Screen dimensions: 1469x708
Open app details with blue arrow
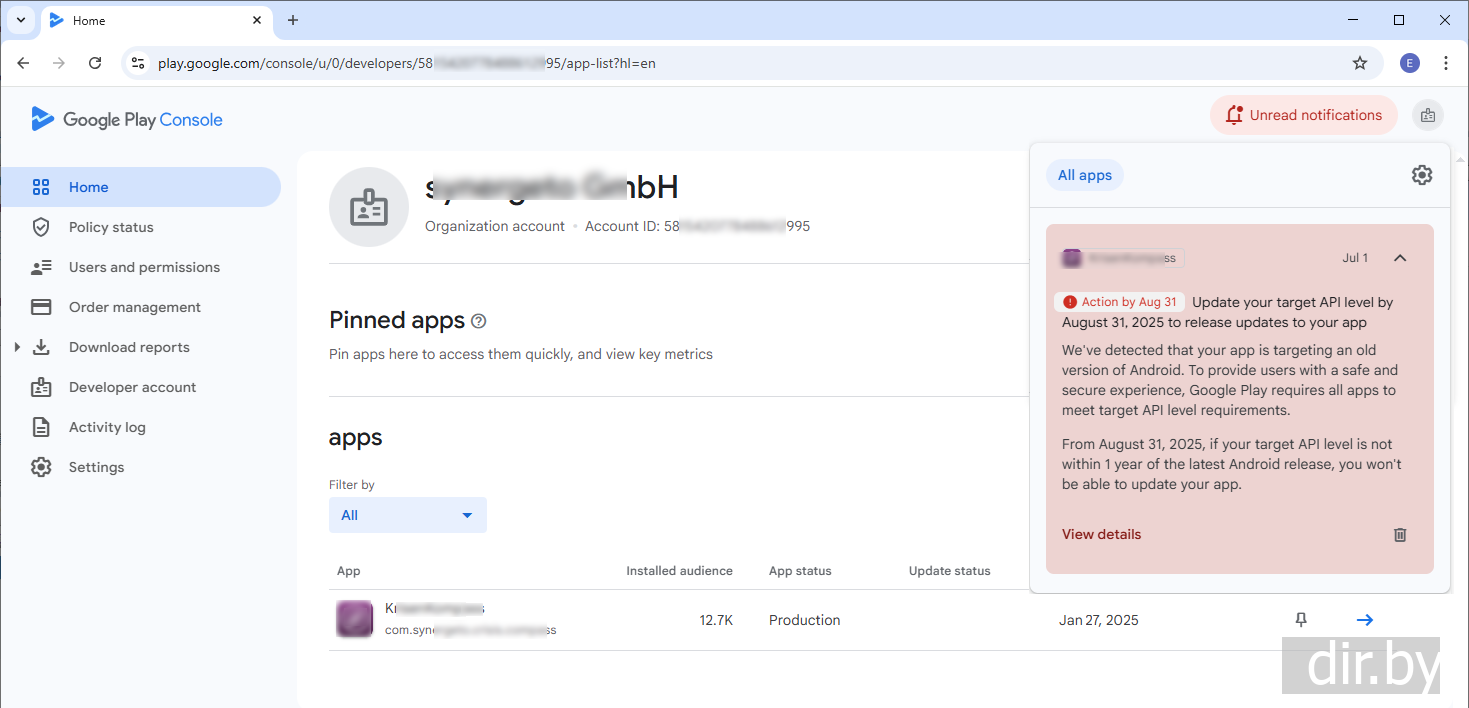pyautogui.click(x=1364, y=620)
